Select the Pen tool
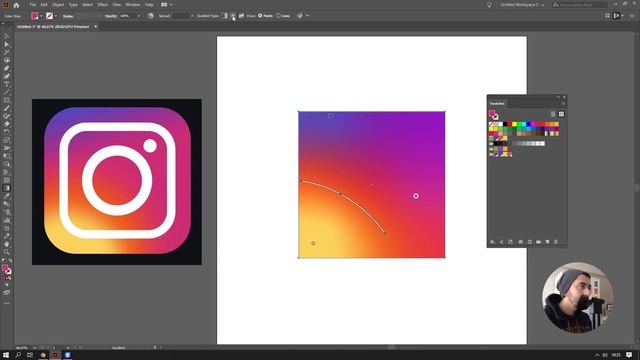Viewport: 640px width, 360px height. [7, 68]
